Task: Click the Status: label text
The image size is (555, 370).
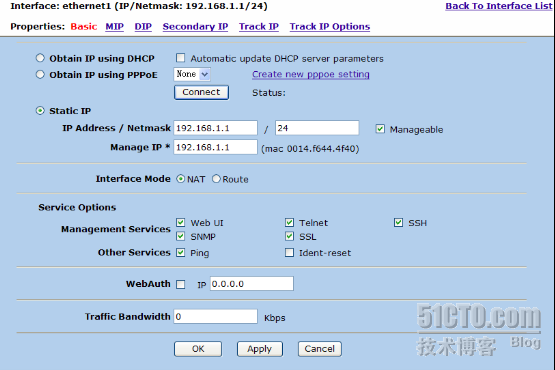Action: pos(269,93)
